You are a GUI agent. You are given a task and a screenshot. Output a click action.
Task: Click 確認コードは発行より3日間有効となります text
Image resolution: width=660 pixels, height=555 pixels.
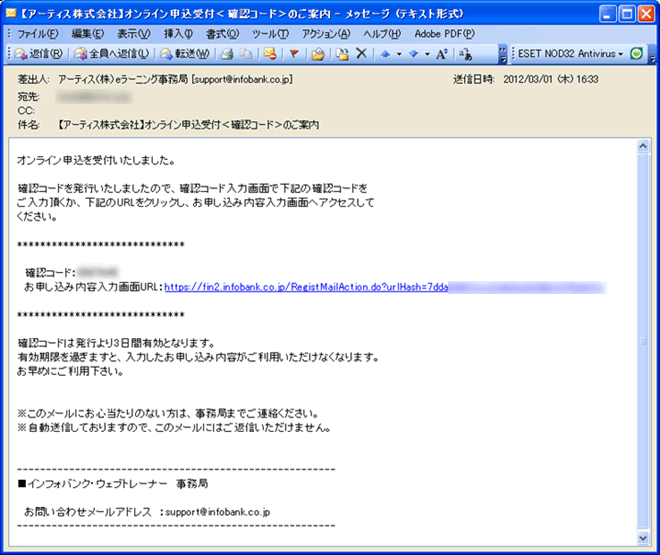[x=116, y=343]
